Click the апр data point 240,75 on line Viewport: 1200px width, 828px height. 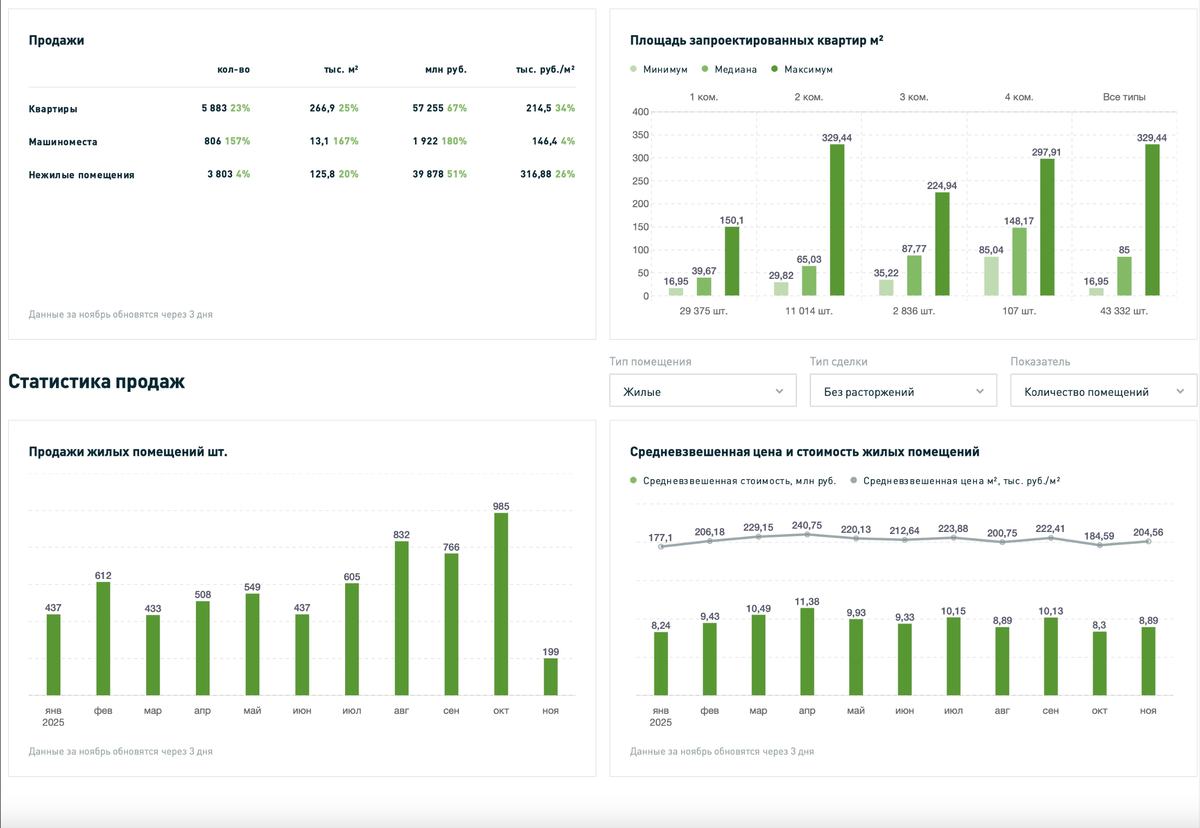pos(807,535)
